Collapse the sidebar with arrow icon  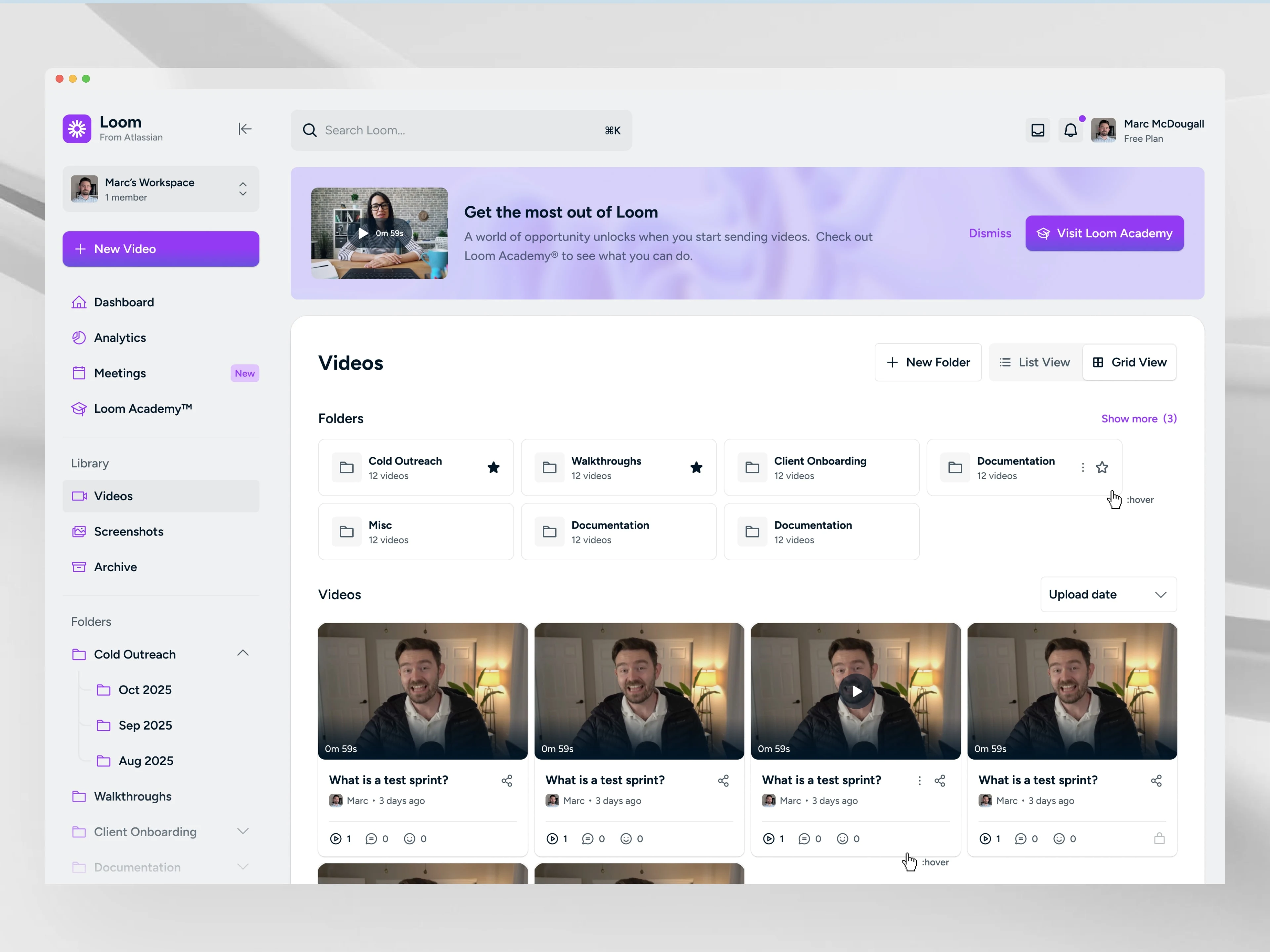[x=245, y=129]
